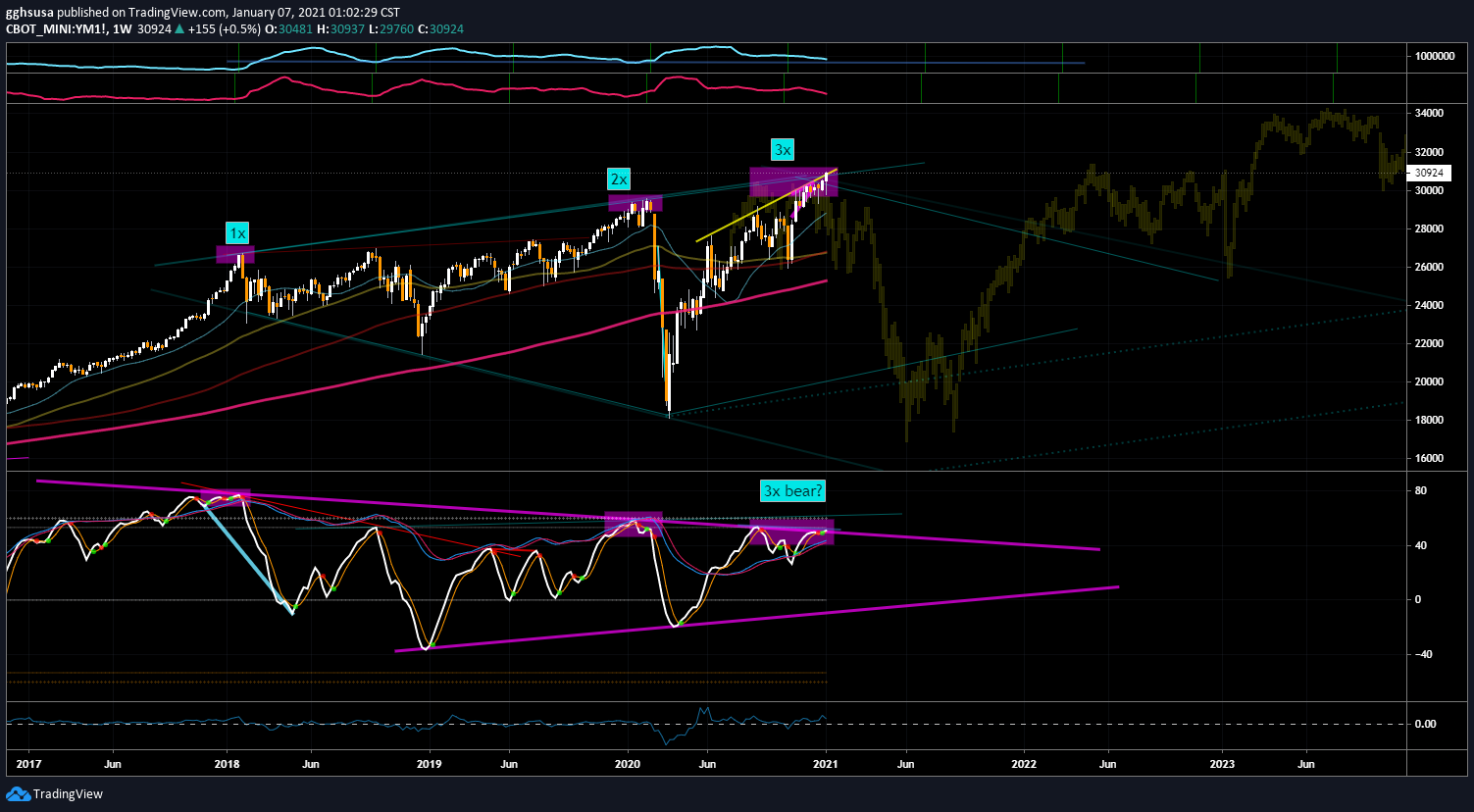Image resolution: width=1474 pixels, height=812 pixels.
Task: Click the 34000 price axis label
Action: click(1429, 114)
